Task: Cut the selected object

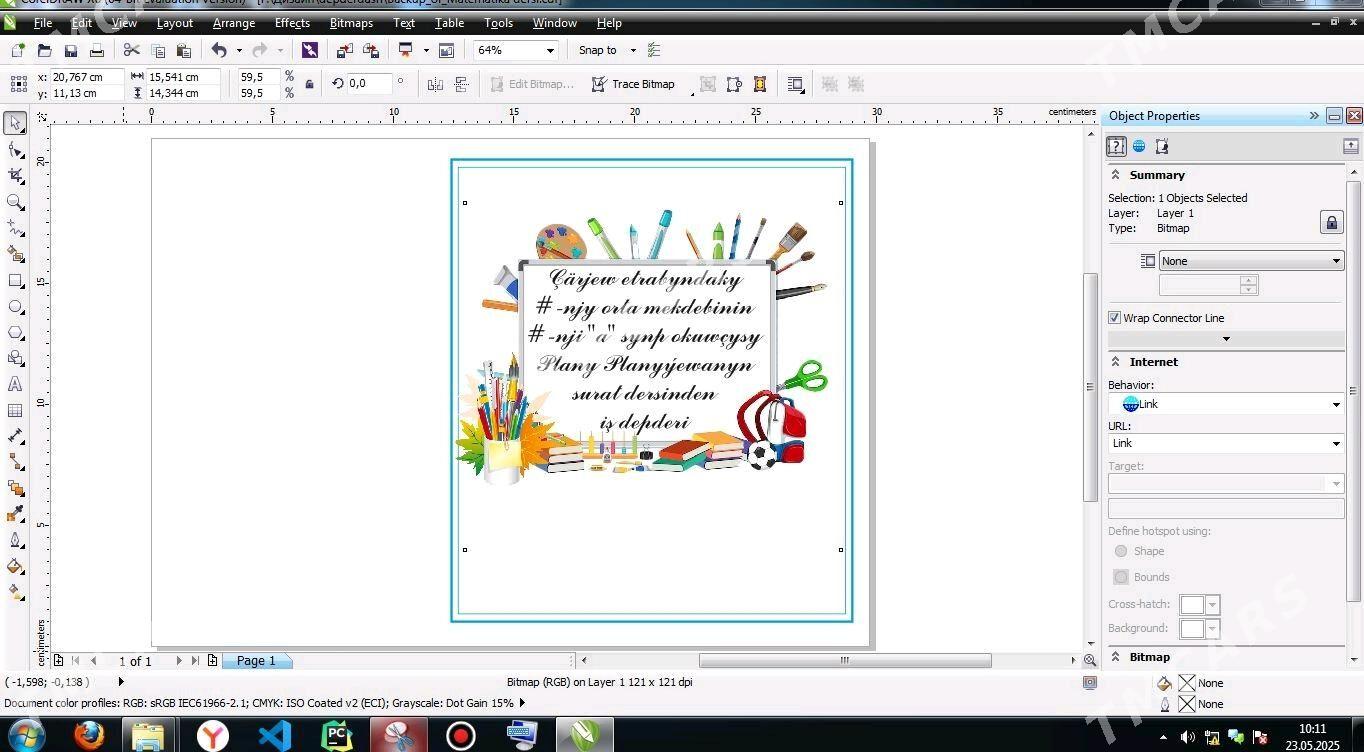Action: point(132,50)
